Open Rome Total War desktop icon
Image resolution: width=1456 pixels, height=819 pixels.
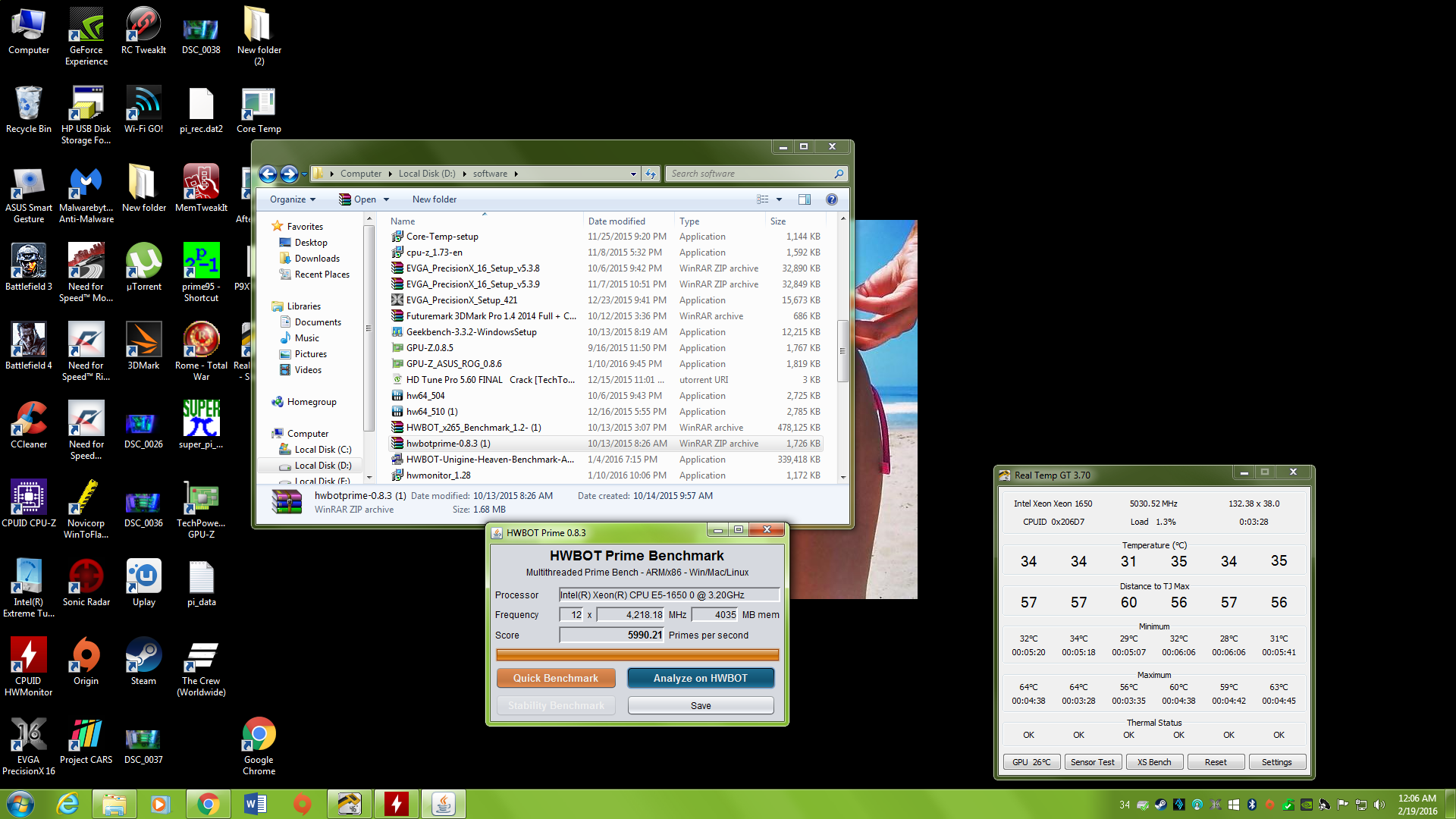click(201, 352)
